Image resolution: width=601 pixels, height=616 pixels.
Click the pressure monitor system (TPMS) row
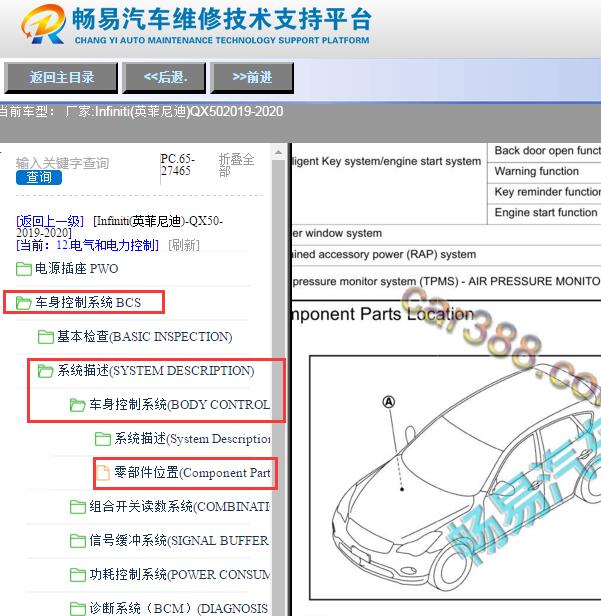pos(446,282)
